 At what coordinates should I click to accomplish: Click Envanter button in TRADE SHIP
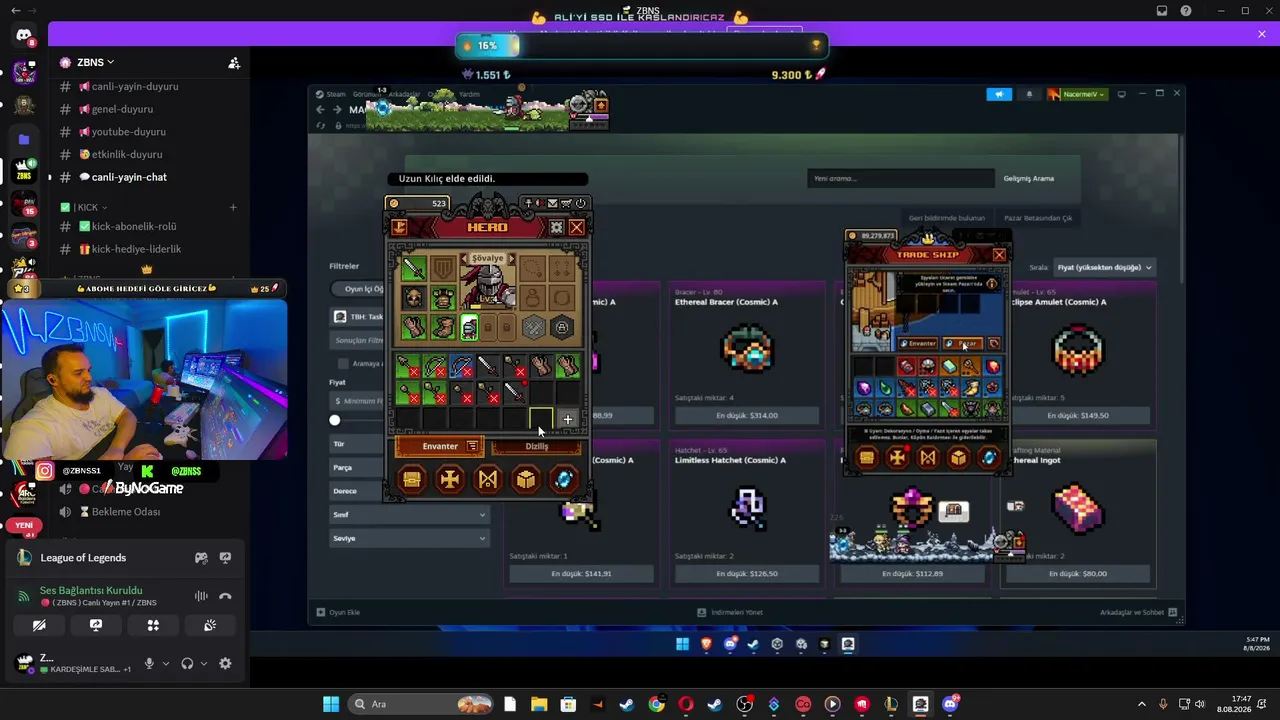(x=918, y=344)
